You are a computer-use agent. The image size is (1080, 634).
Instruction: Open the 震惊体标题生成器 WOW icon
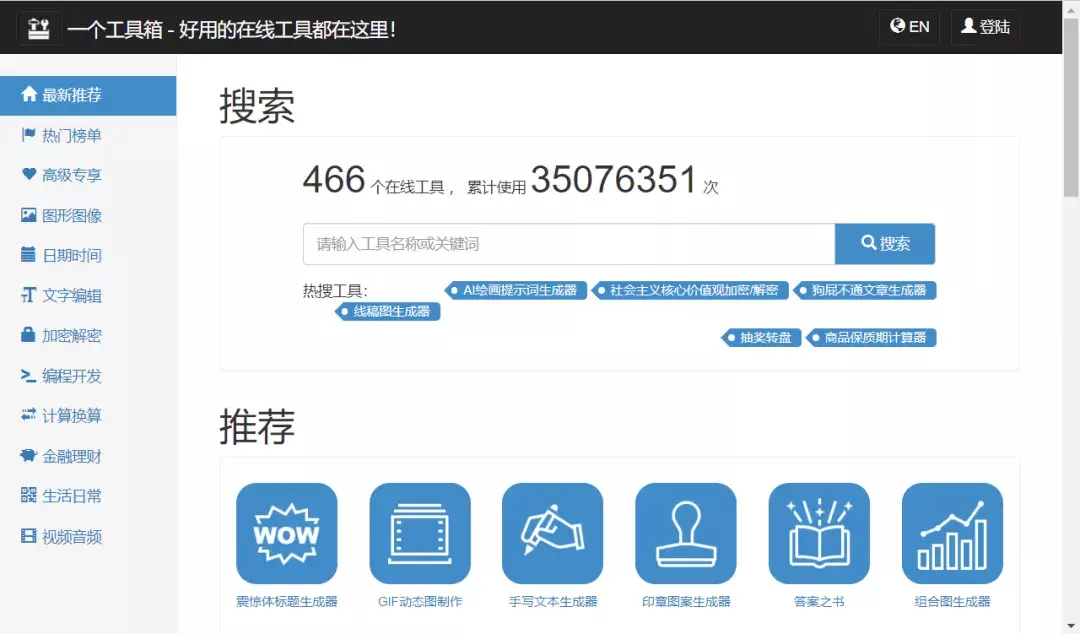(x=286, y=534)
